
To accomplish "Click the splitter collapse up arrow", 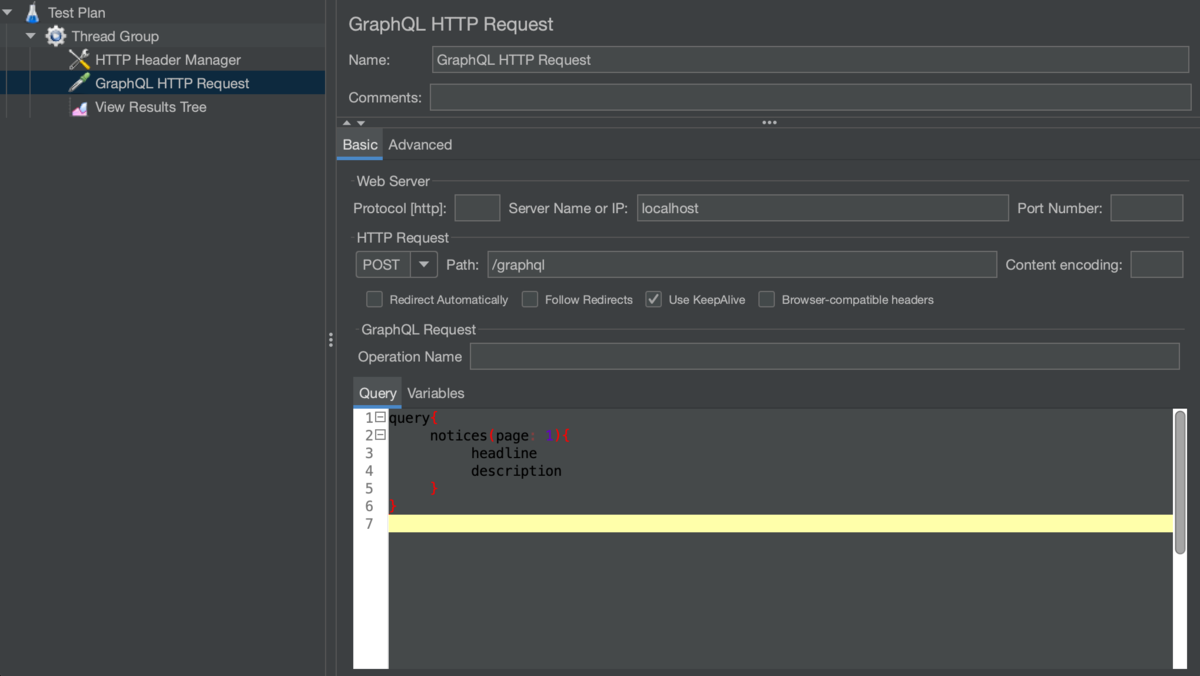I will tap(347, 123).
